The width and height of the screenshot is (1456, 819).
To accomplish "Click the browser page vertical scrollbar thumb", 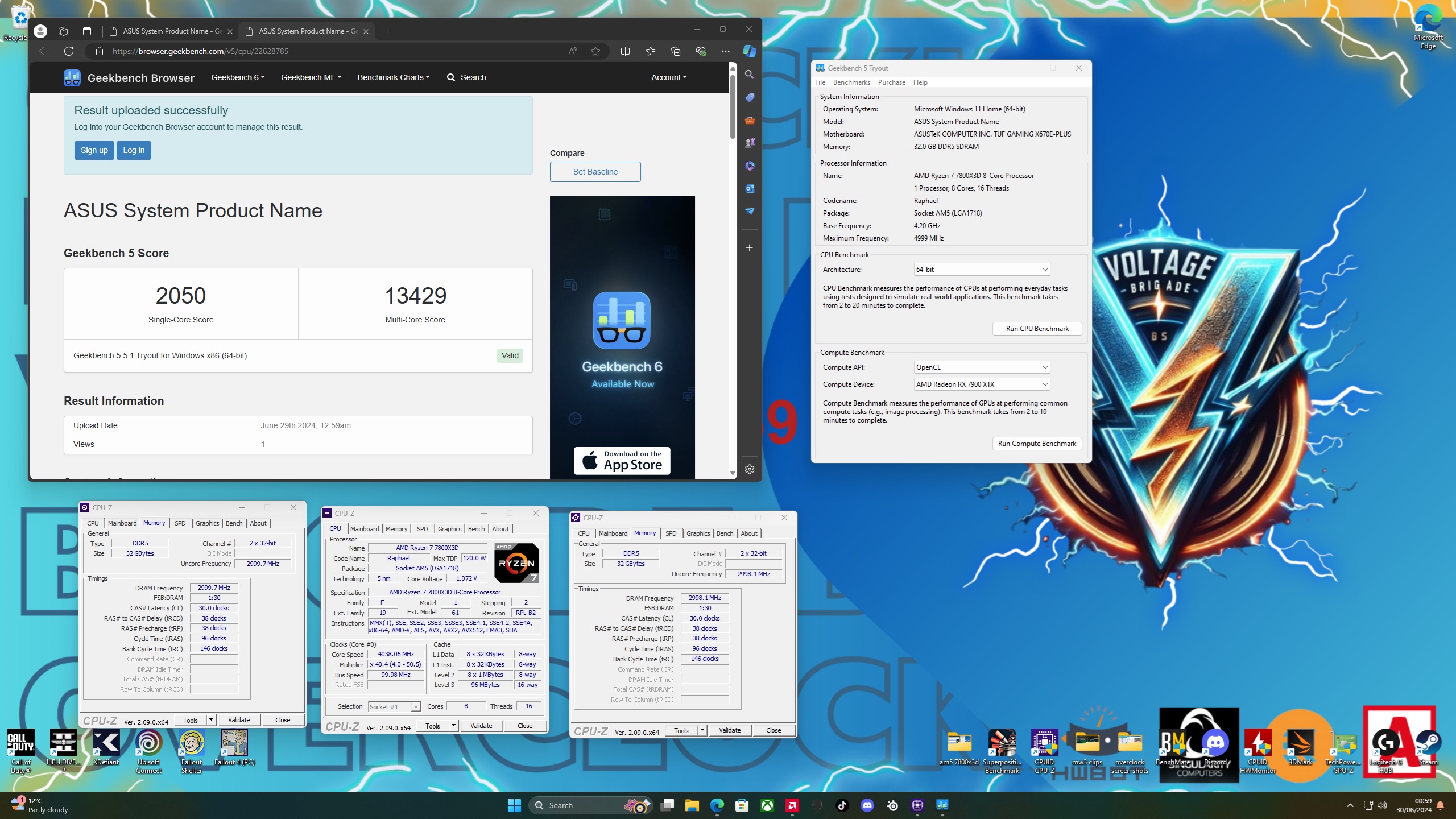I will click(733, 106).
